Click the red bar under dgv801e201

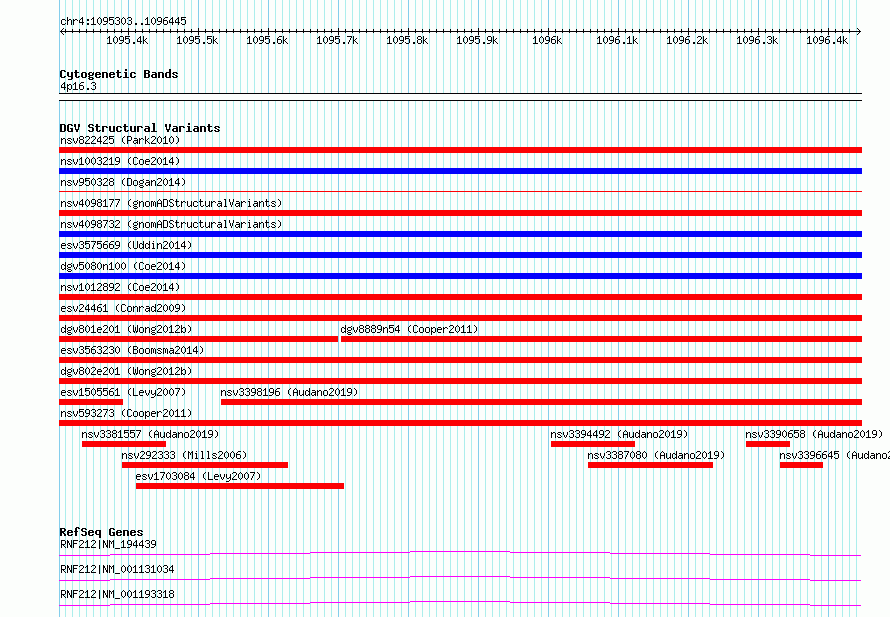[198, 339]
